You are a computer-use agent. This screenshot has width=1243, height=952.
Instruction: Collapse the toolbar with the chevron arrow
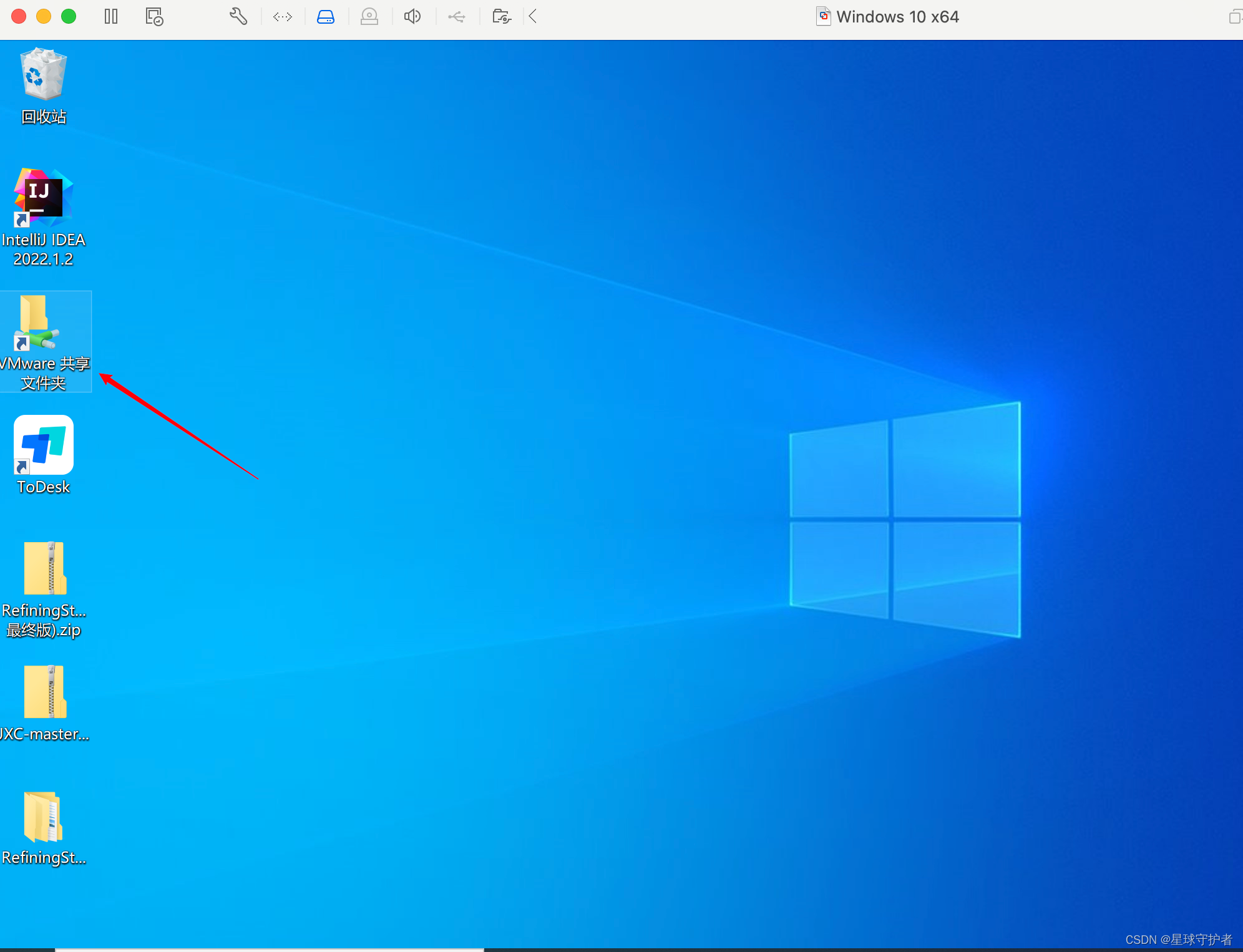point(533,16)
